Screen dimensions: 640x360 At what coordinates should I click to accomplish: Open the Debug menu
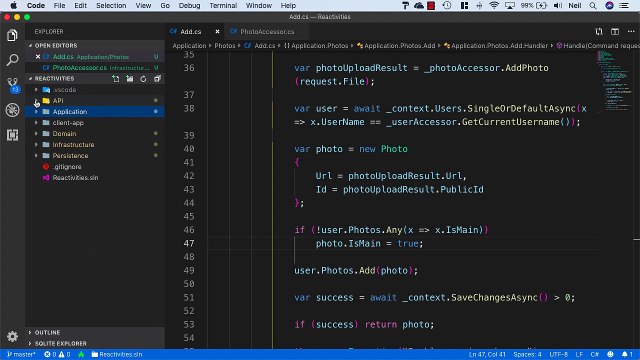point(189,5)
